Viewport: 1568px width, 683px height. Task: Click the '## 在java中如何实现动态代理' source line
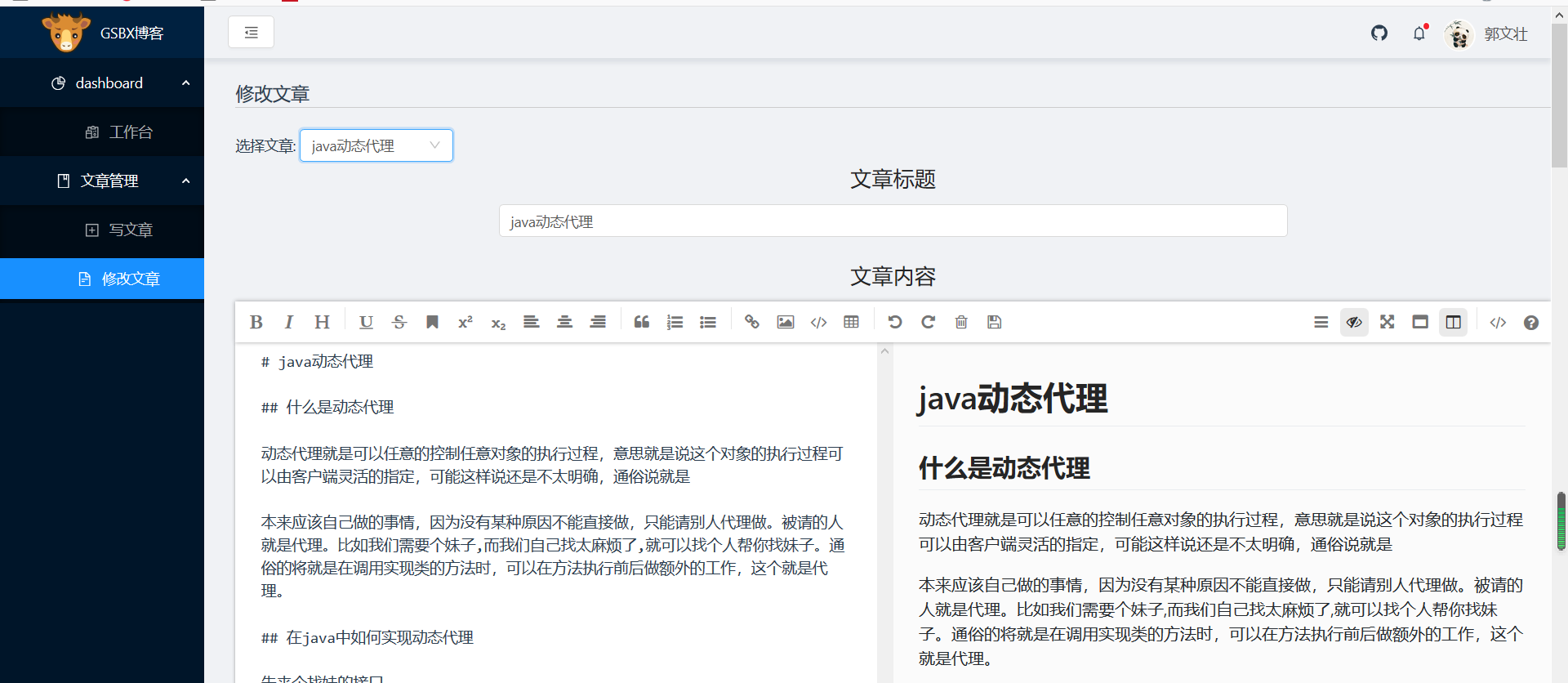(x=367, y=637)
